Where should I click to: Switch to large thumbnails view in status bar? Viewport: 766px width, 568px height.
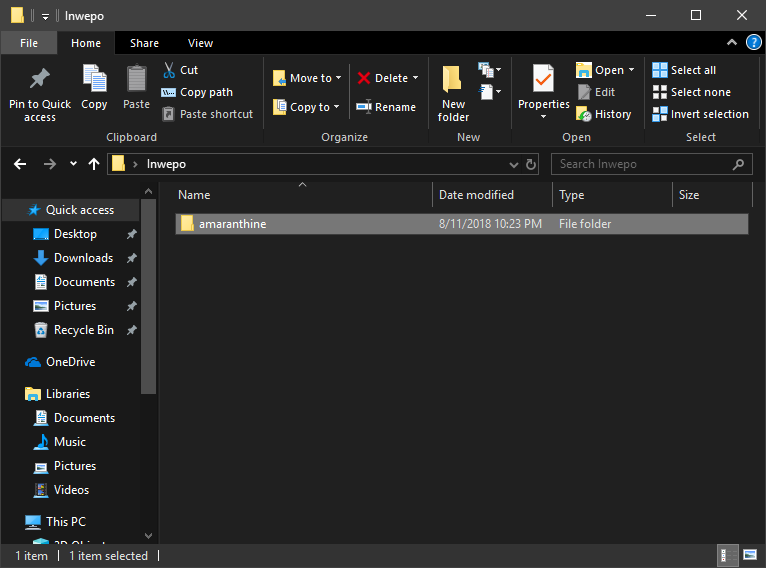coord(750,555)
